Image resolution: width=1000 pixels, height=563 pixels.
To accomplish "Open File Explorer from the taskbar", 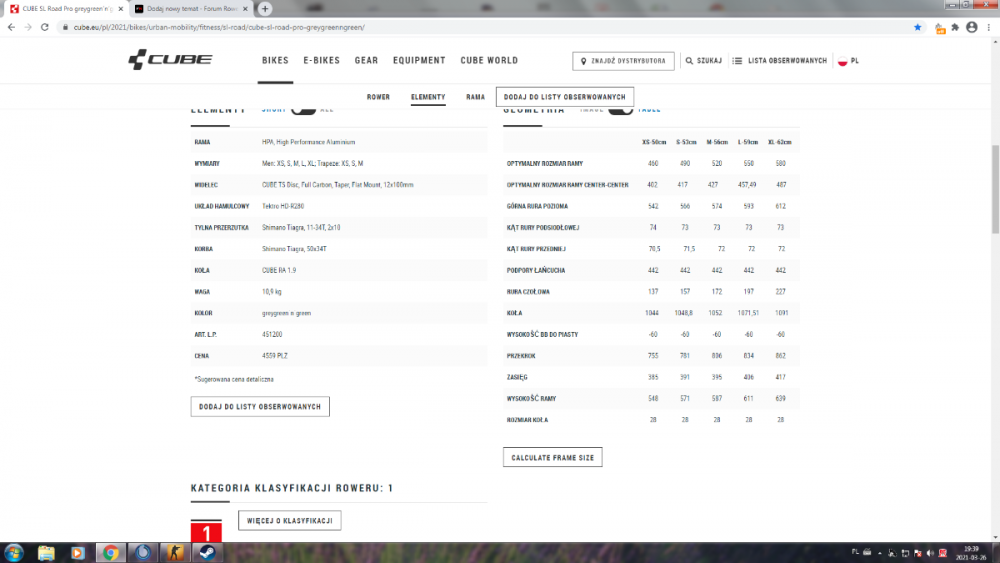I will 46,553.
